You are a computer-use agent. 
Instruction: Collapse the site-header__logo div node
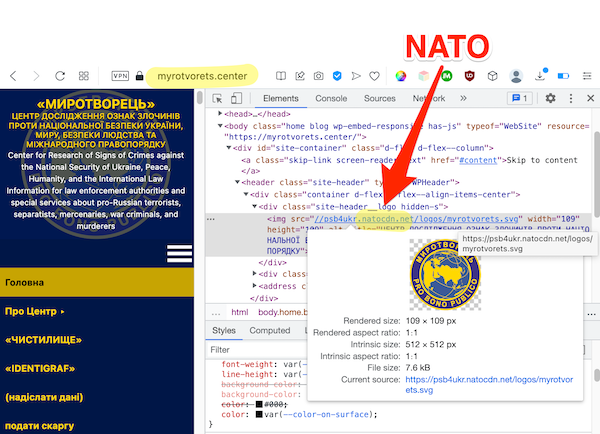click(x=254, y=207)
